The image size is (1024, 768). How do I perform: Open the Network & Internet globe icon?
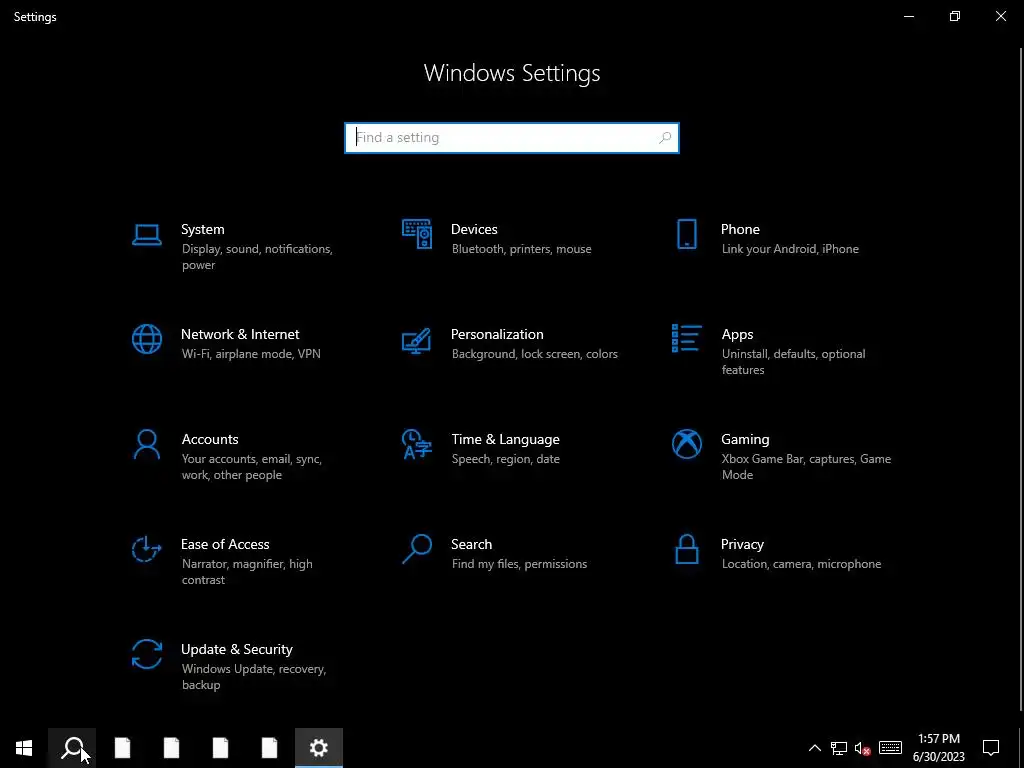pyautogui.click(x=147, y=339)
